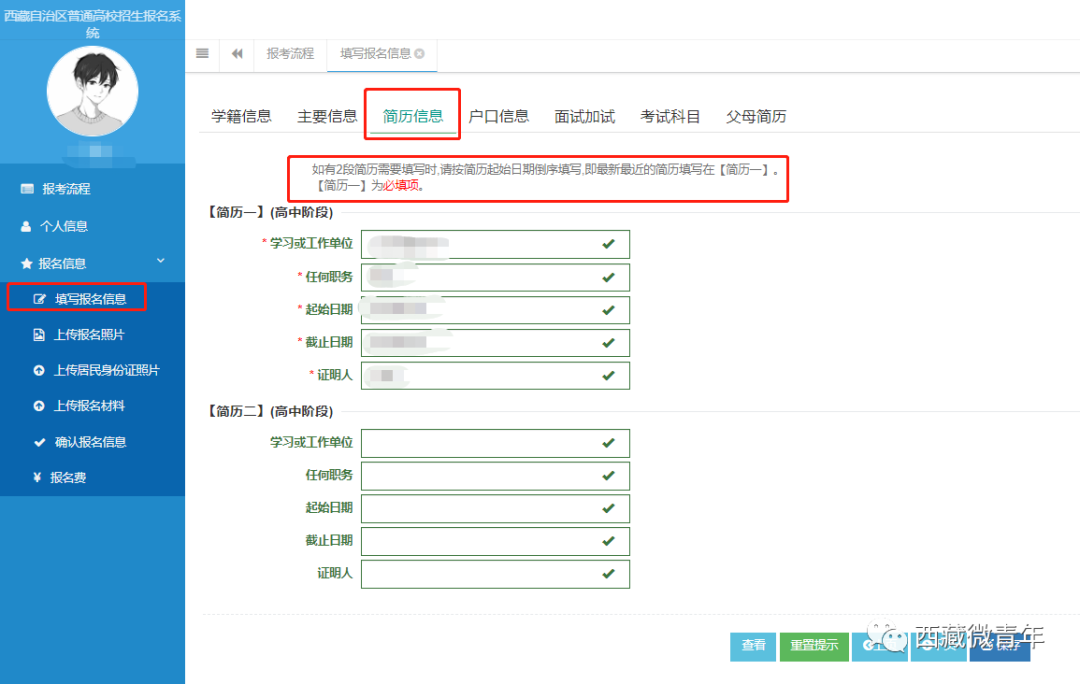The width and height of the screenshot is (1080, 684).
Task: Open 上传报名材料 in the sidebar
Action: tap(88, 406)
